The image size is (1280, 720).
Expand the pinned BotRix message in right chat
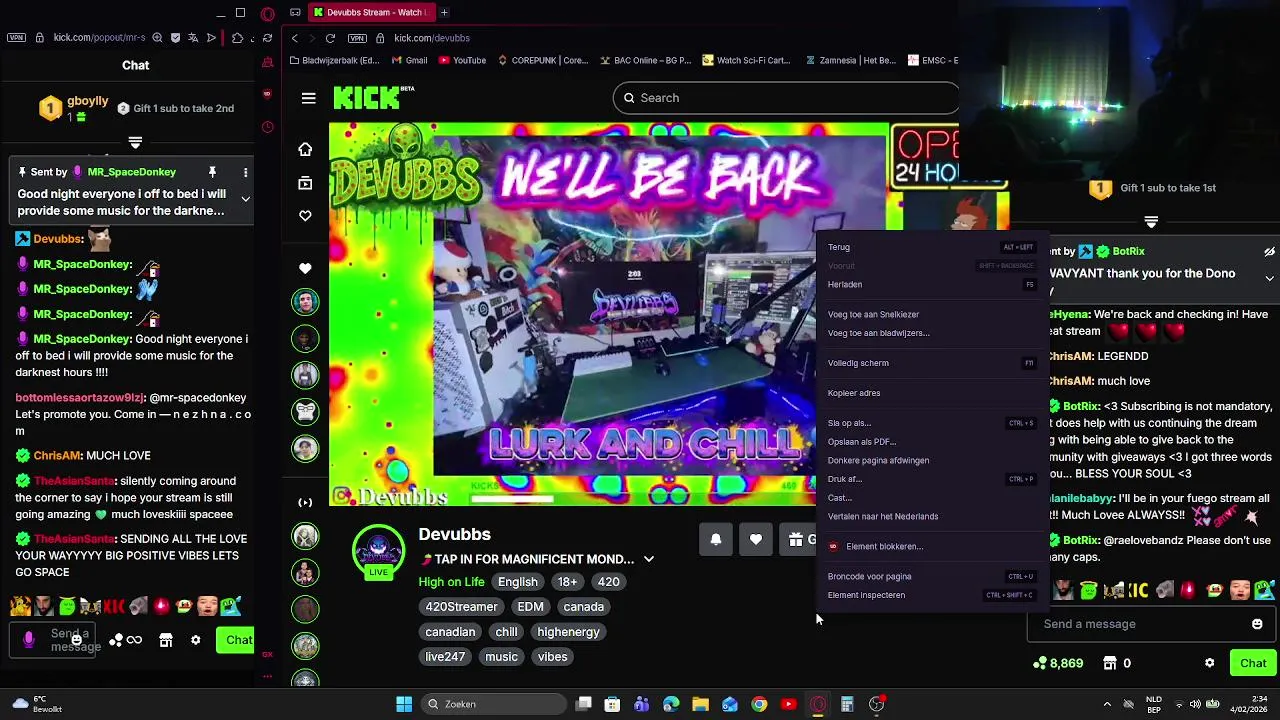point(1269,279)
